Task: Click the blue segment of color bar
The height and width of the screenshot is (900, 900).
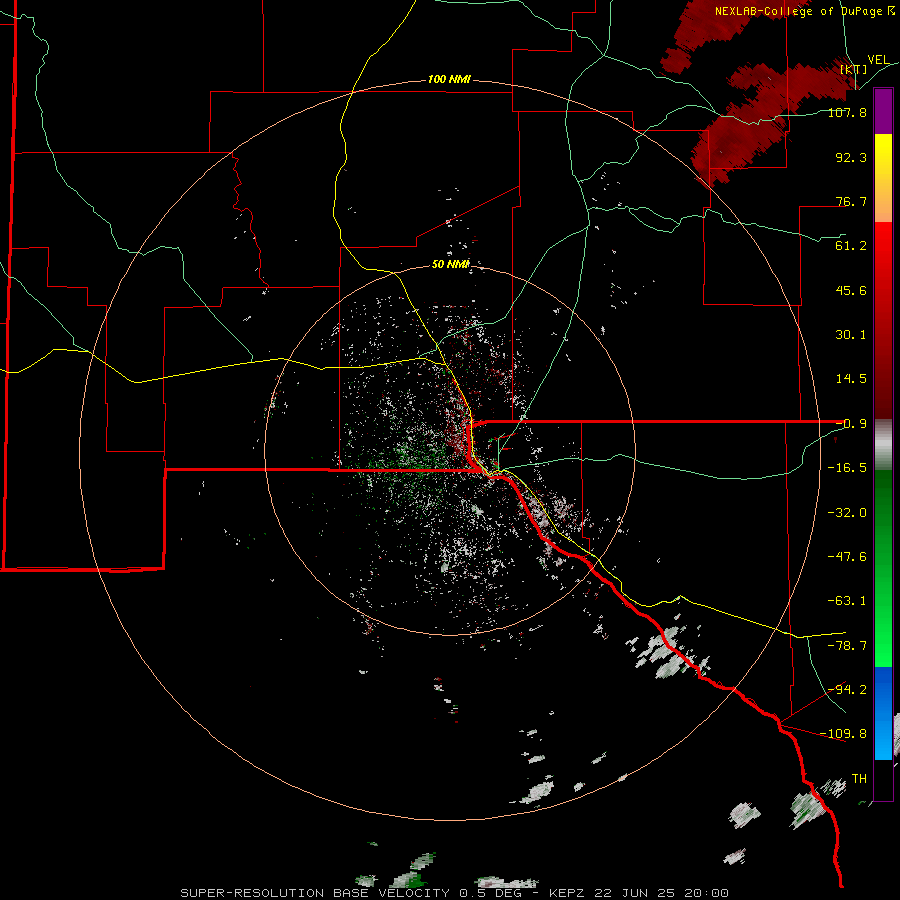Action: pos(883,713)
